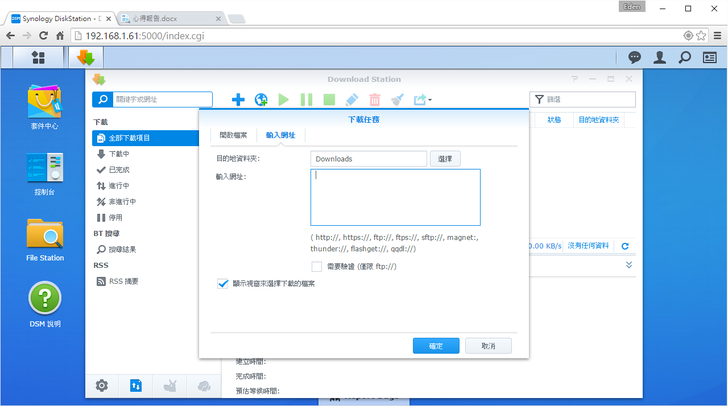Click the search magnifier button in Download Station
The width and height of the screenshot is (728, 406).
pos(103,99)
